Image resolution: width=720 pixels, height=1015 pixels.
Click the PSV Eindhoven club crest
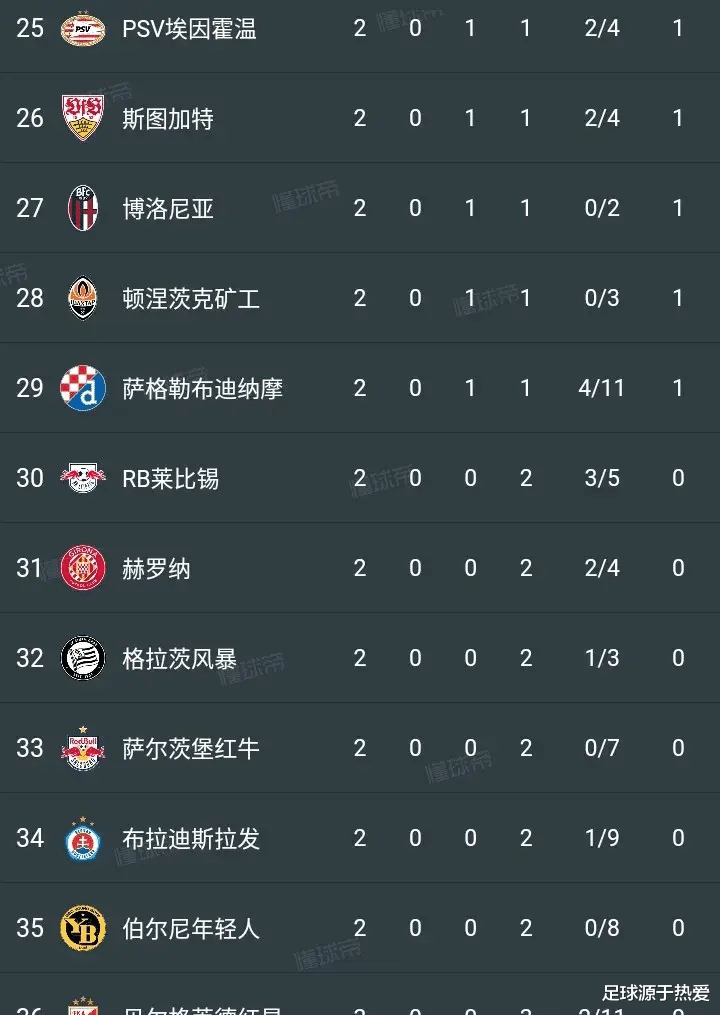pos(83,28)
